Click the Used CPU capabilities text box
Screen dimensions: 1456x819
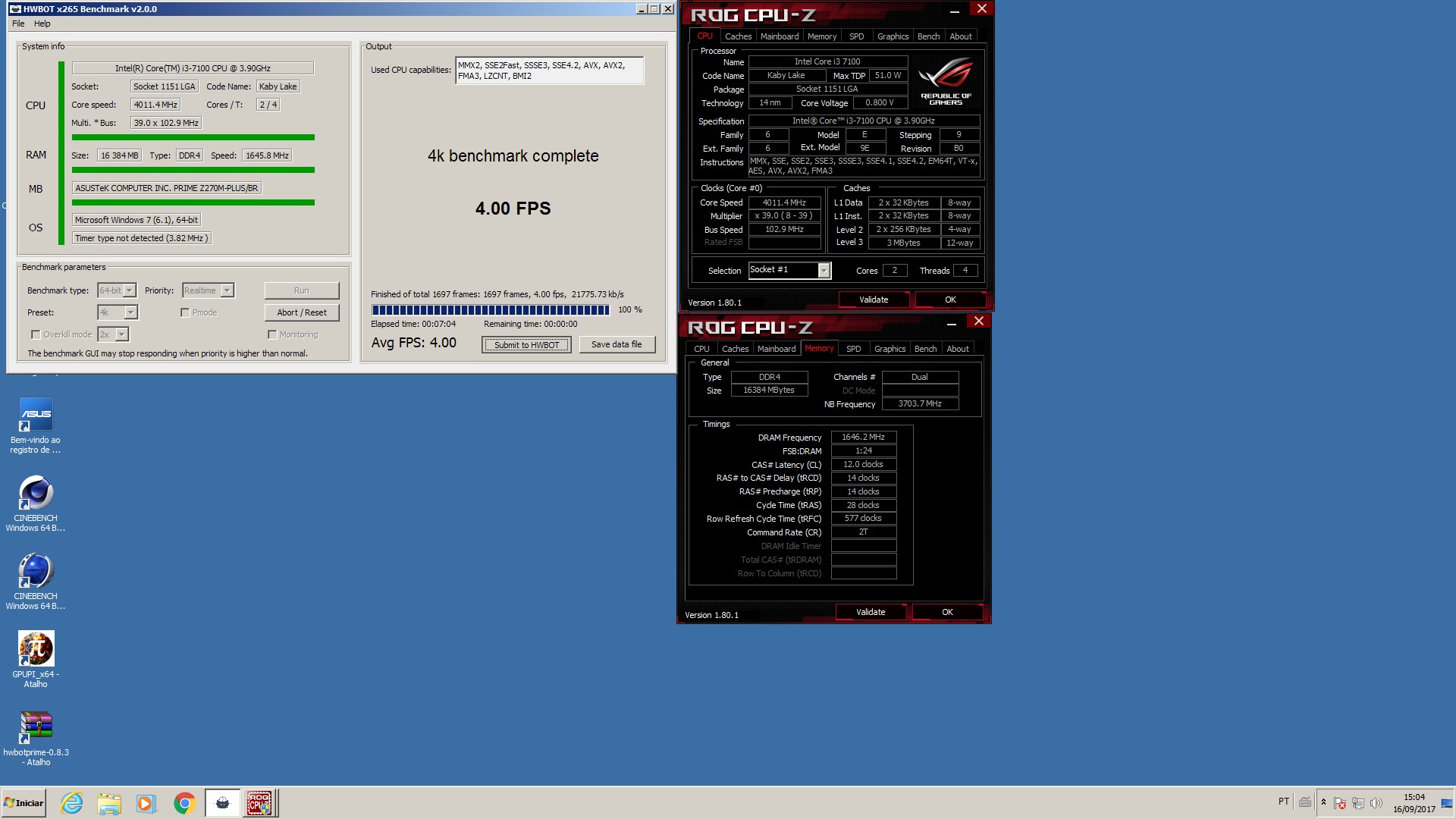(x=549, y=71)
